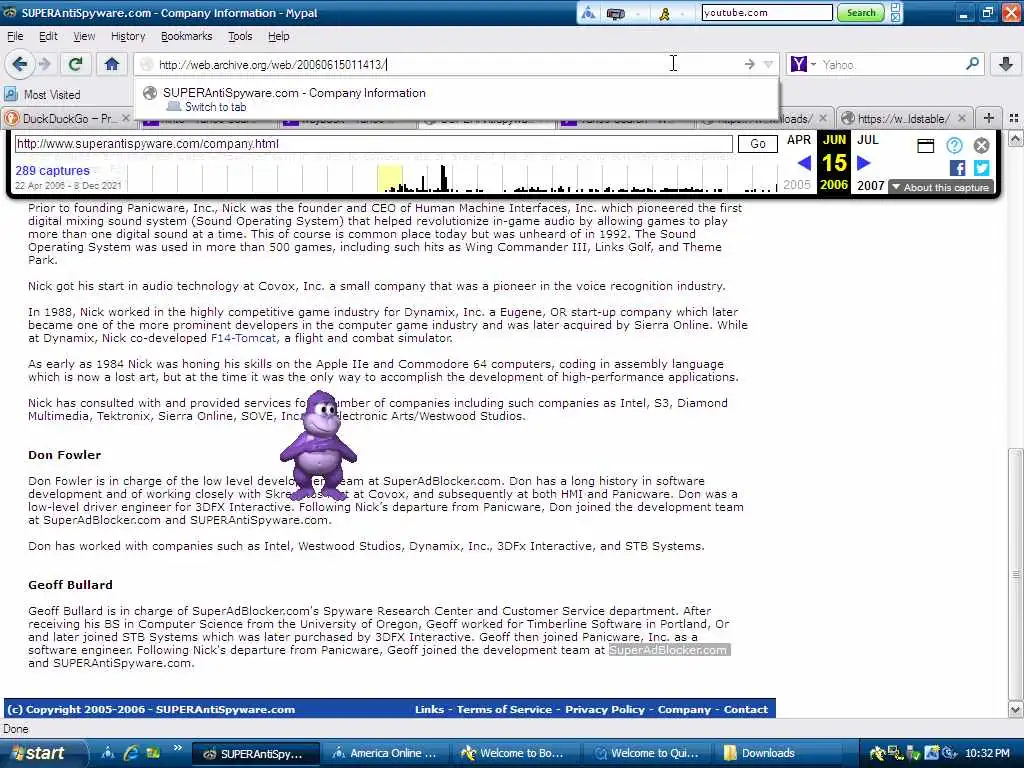Open the Terms of Service footer link

point(504,709)
